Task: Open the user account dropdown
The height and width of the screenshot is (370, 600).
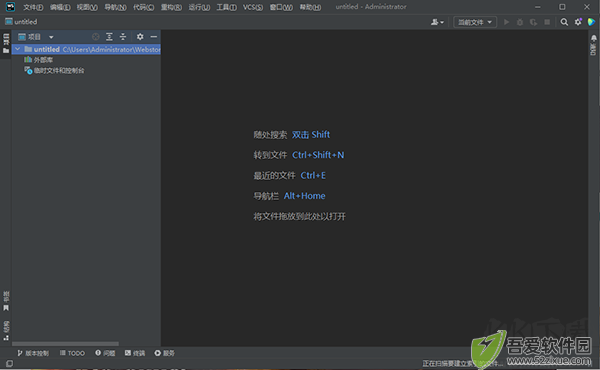Action: (x=437, y=22)
